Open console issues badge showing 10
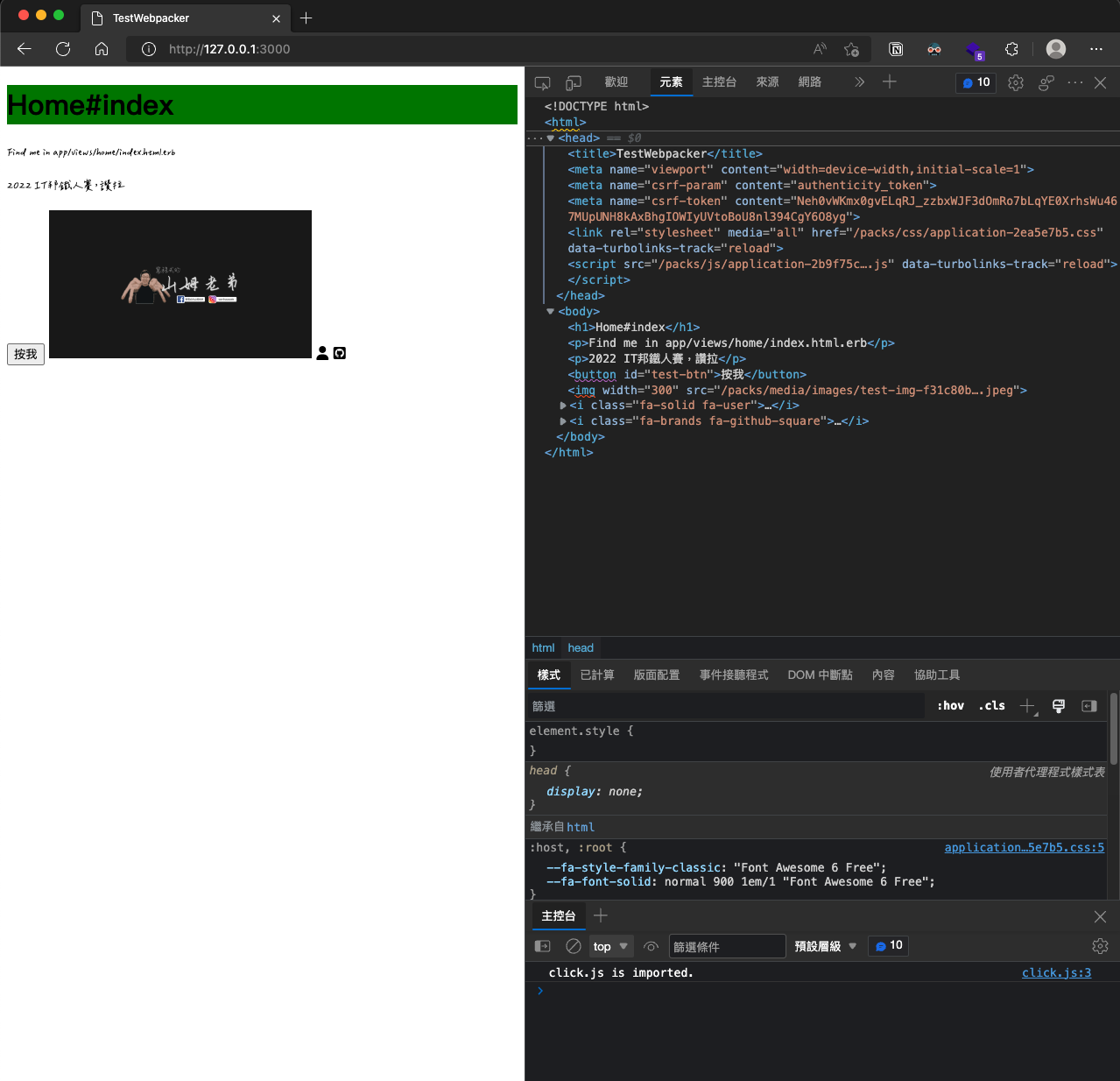1120x1081 pixels. [x=888, y=946]
